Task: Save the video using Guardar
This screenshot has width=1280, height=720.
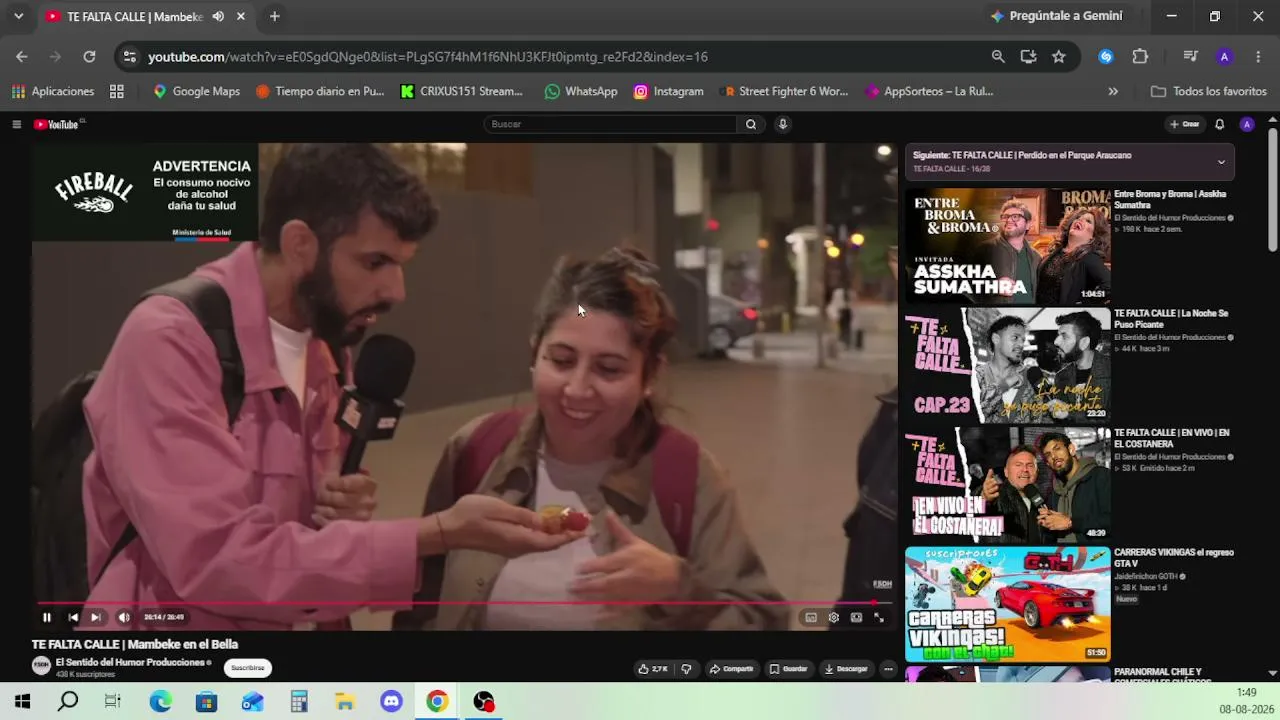Action: (789, 669)
